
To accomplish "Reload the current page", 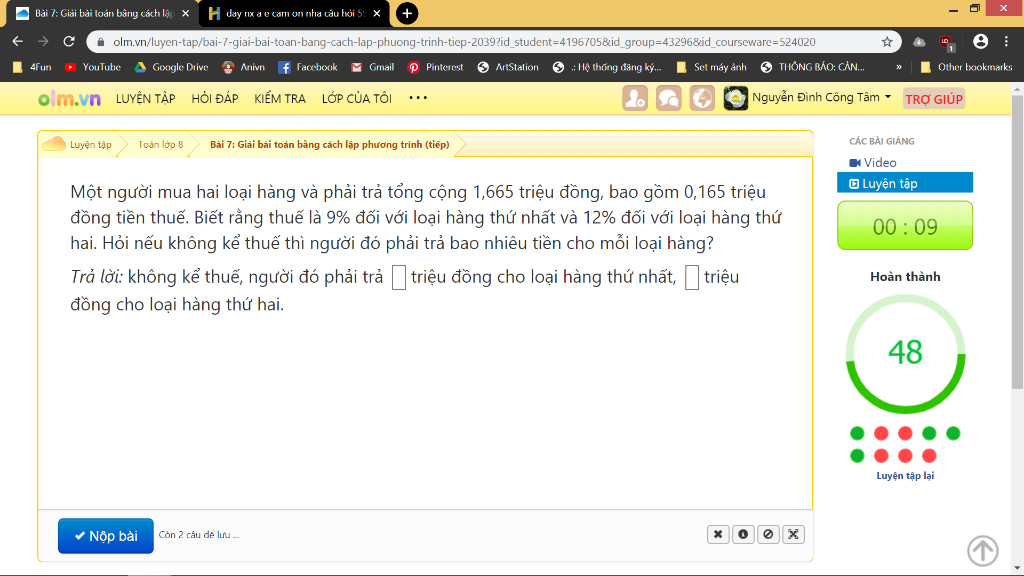I will (x=69, y=42).
